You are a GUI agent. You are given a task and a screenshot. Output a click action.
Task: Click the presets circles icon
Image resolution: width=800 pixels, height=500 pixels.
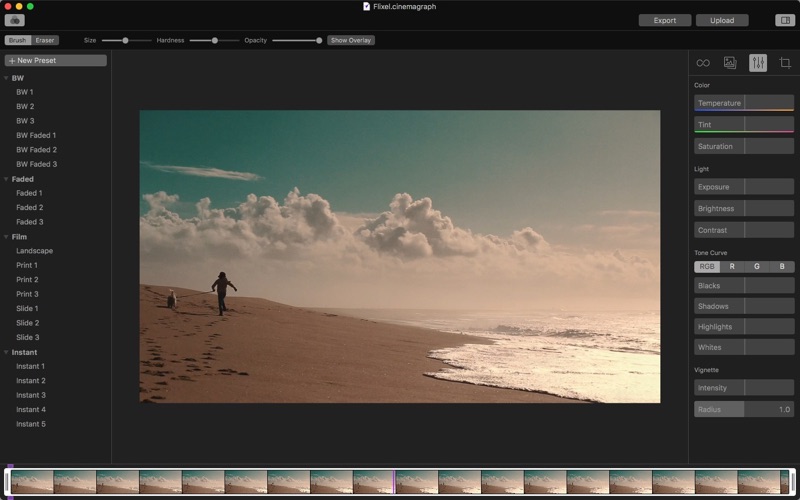click(x=15, y=20)
